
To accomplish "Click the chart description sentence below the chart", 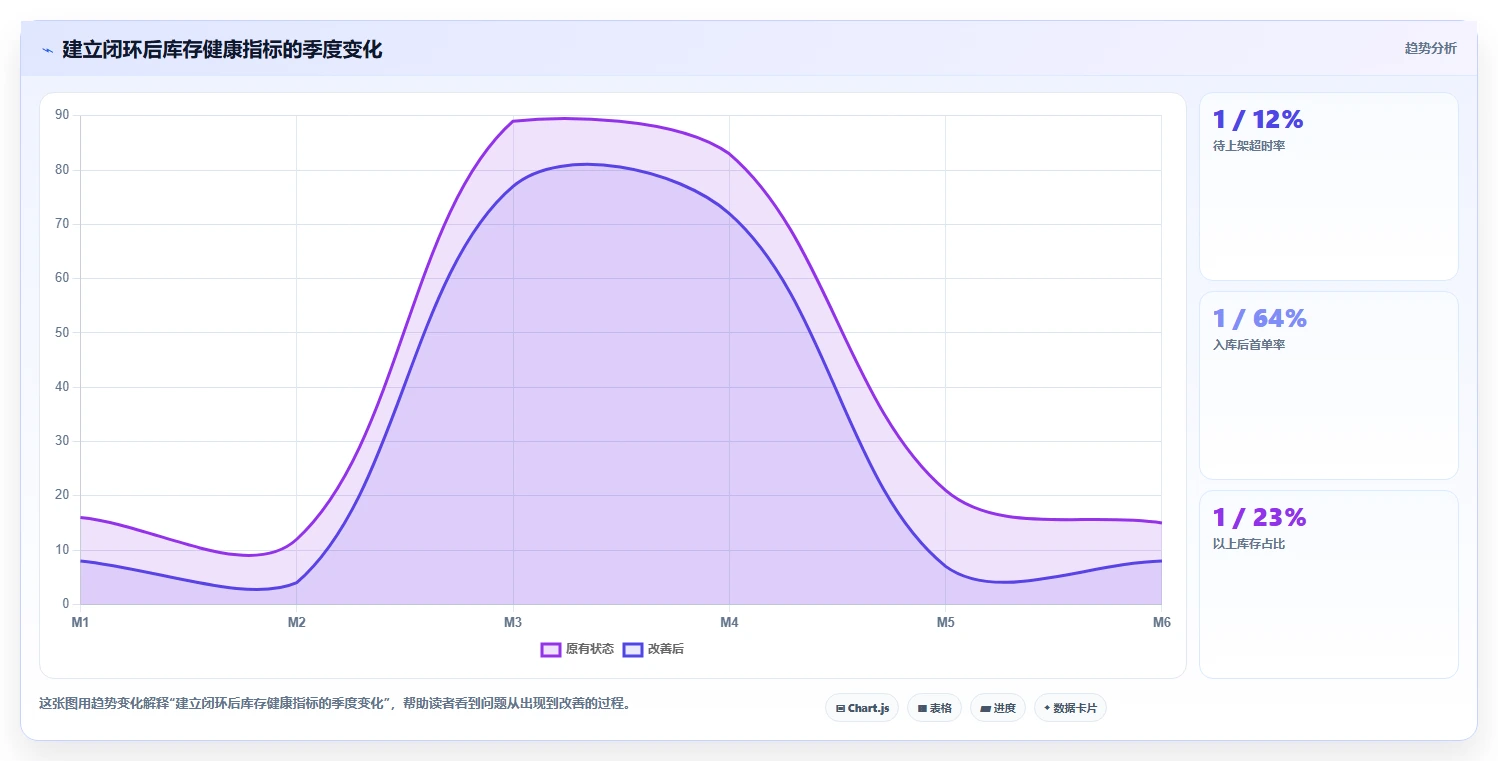I will [336, 703].
